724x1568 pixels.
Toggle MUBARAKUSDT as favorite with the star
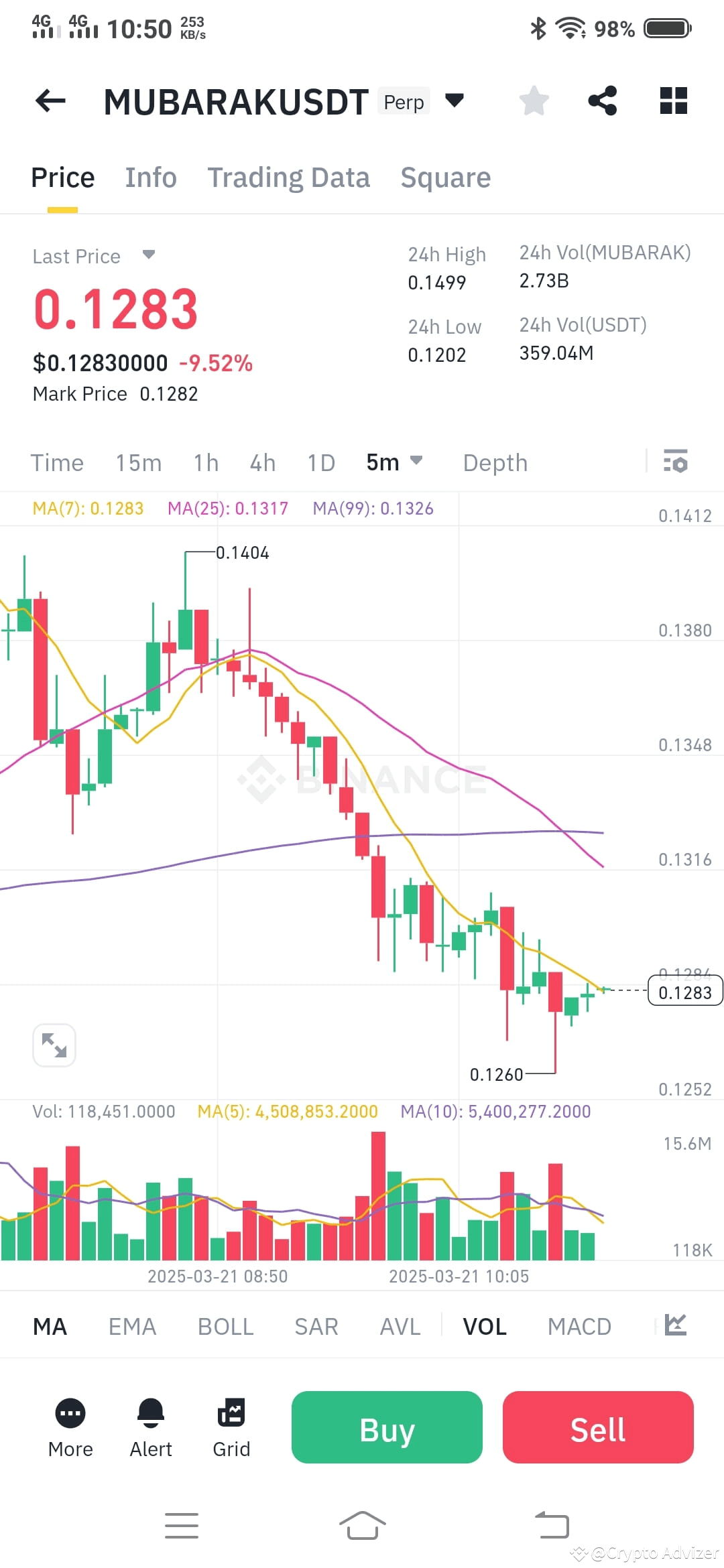[534, 100]
